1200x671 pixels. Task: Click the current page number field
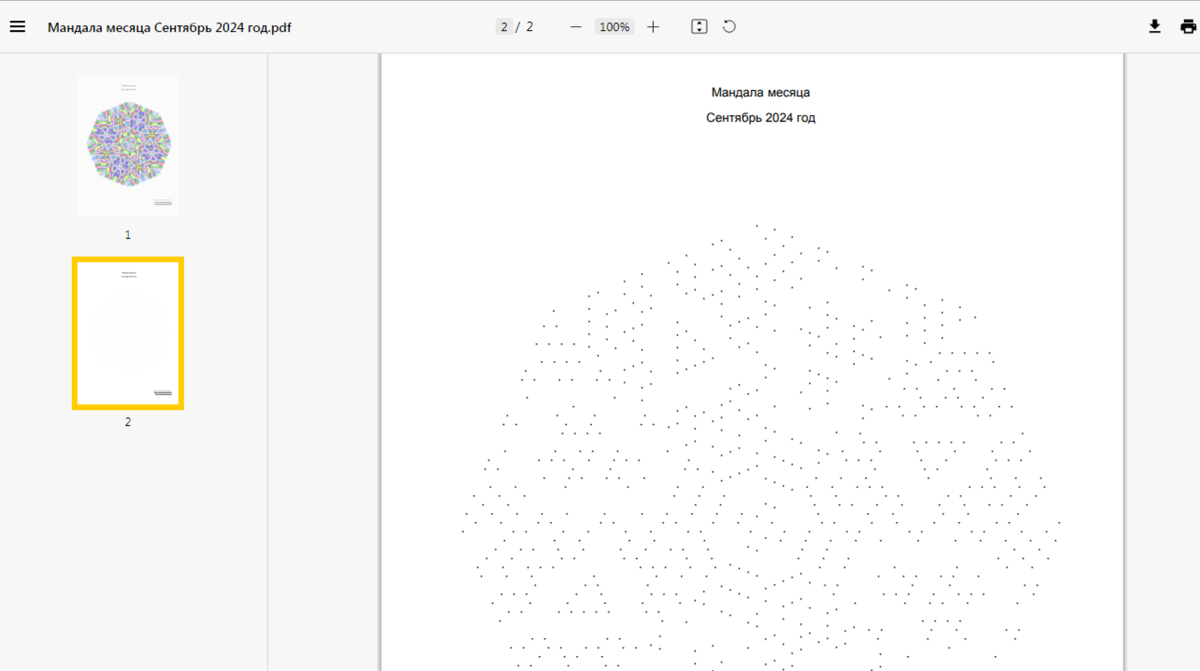[x=504, y=27]
